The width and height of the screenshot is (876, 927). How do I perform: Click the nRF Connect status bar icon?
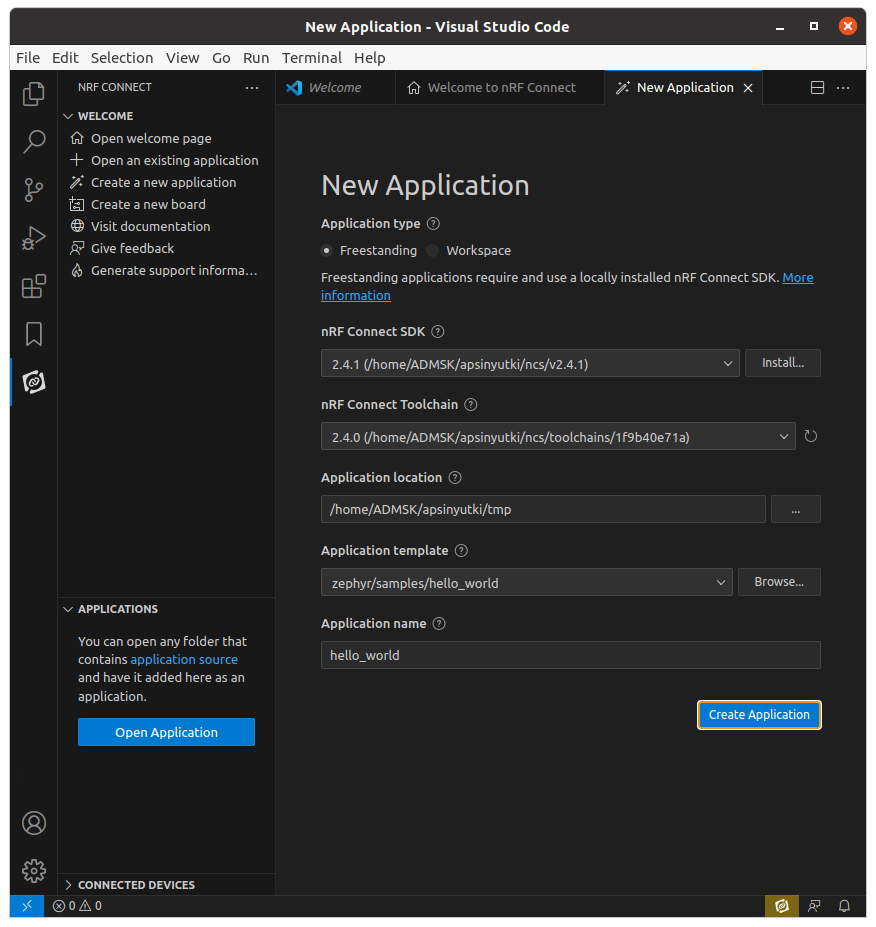781,906
